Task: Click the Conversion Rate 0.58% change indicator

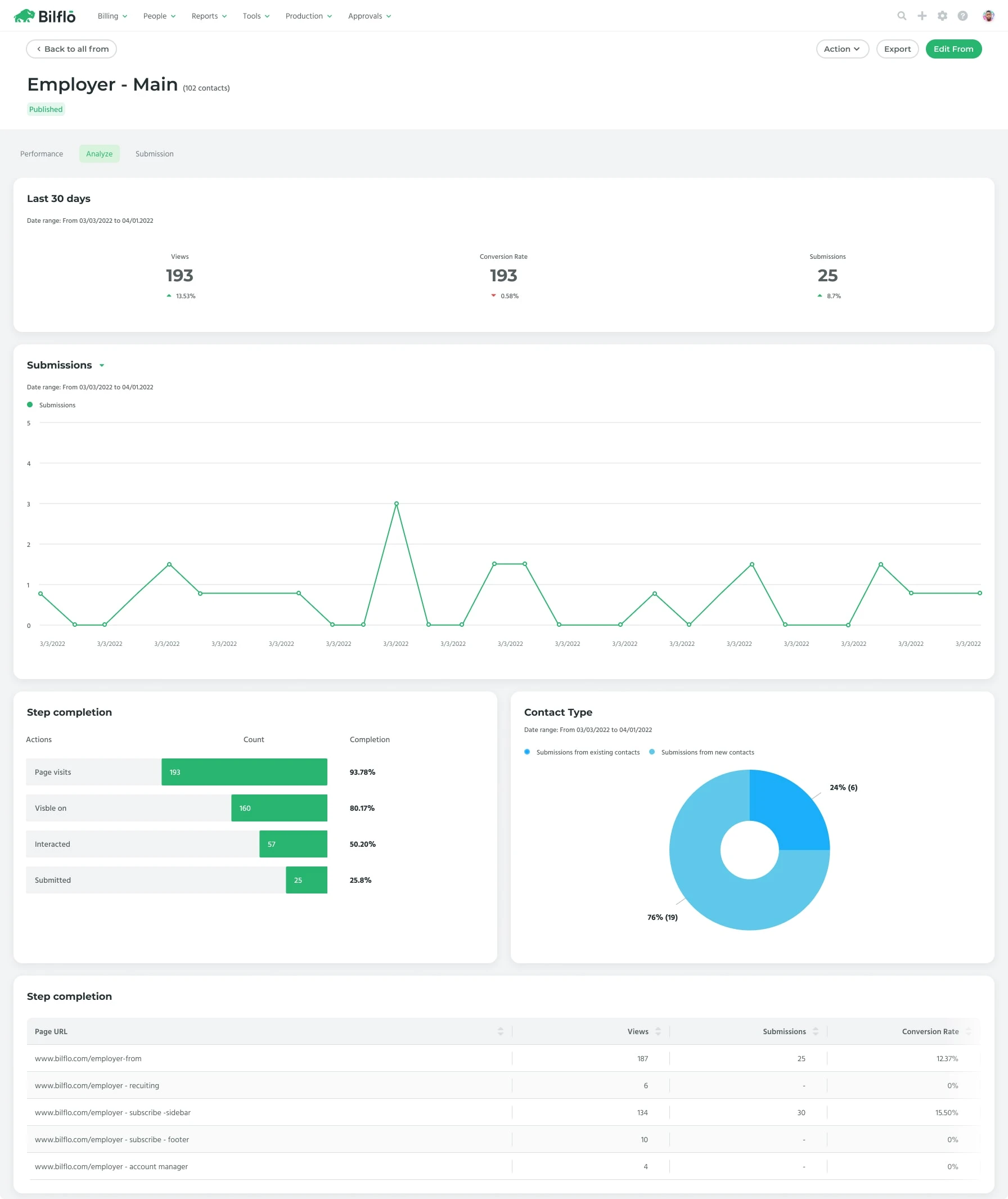Action: tap(505, 296)
